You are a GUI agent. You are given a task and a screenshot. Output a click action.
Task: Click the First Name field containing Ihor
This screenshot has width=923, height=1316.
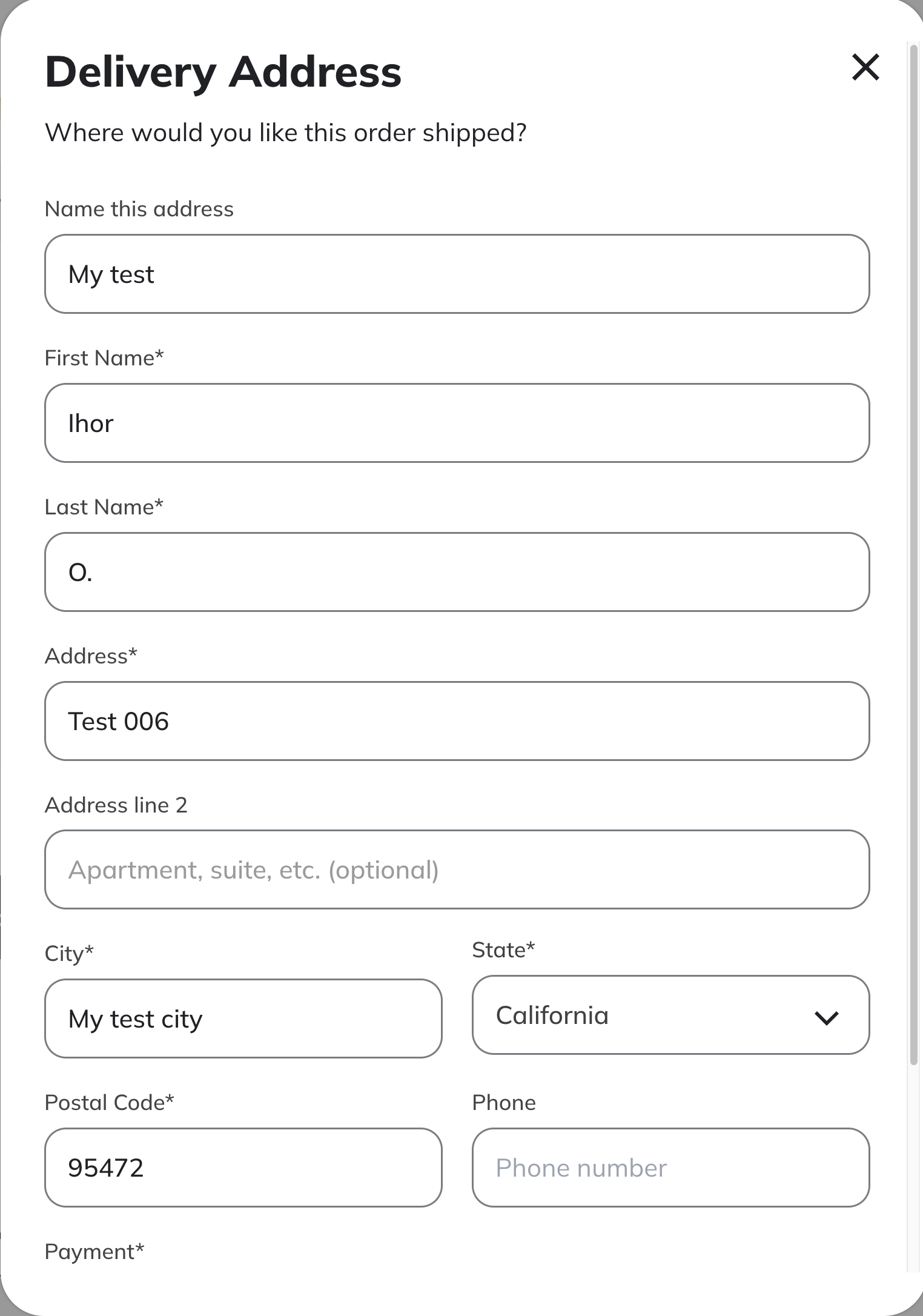click(x=457, y=423)
